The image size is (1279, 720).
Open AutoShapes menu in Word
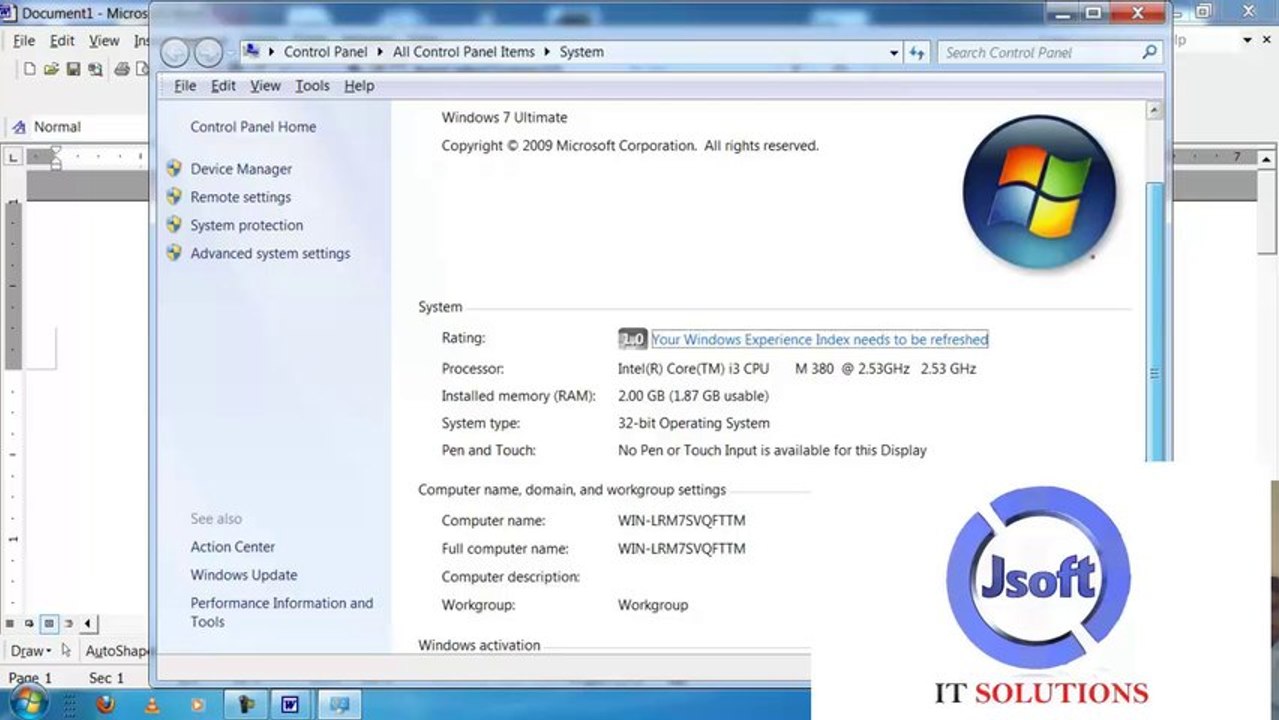coord(116,651)
